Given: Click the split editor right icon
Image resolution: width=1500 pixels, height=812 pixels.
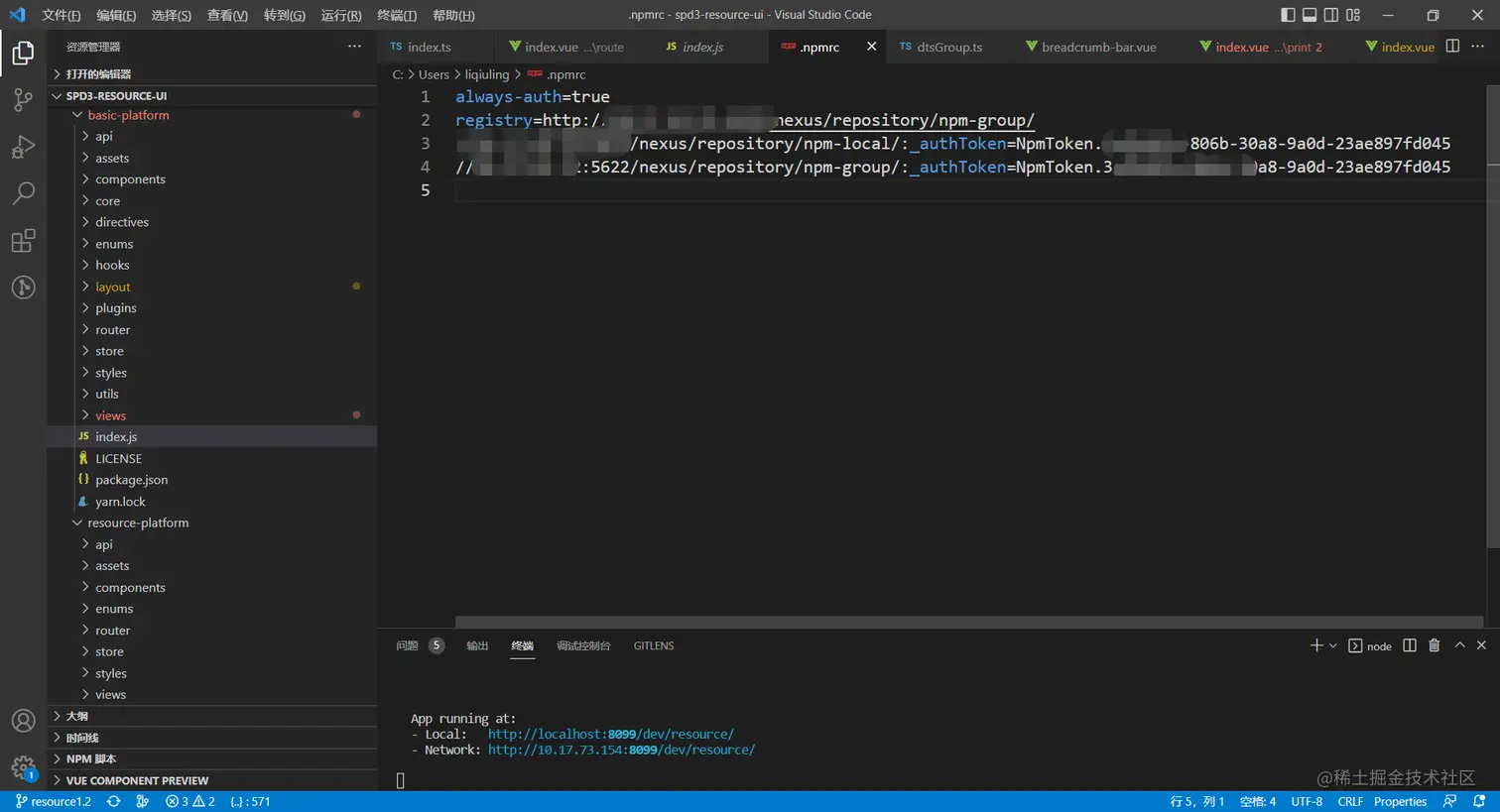Looking at the screenshot, I should coord(1452,47).
